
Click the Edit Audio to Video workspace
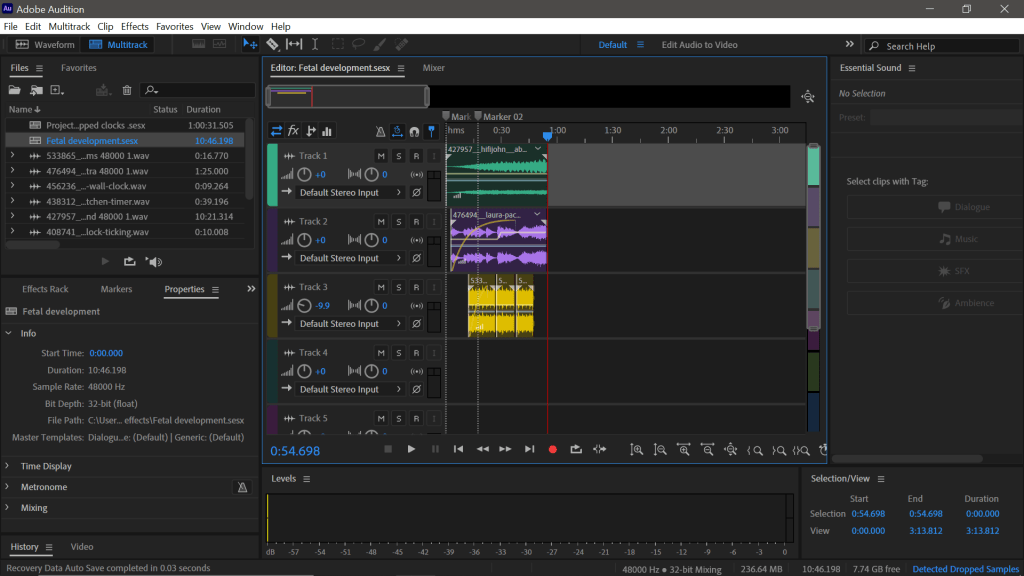pyautogui.click(x=699, y=45)
